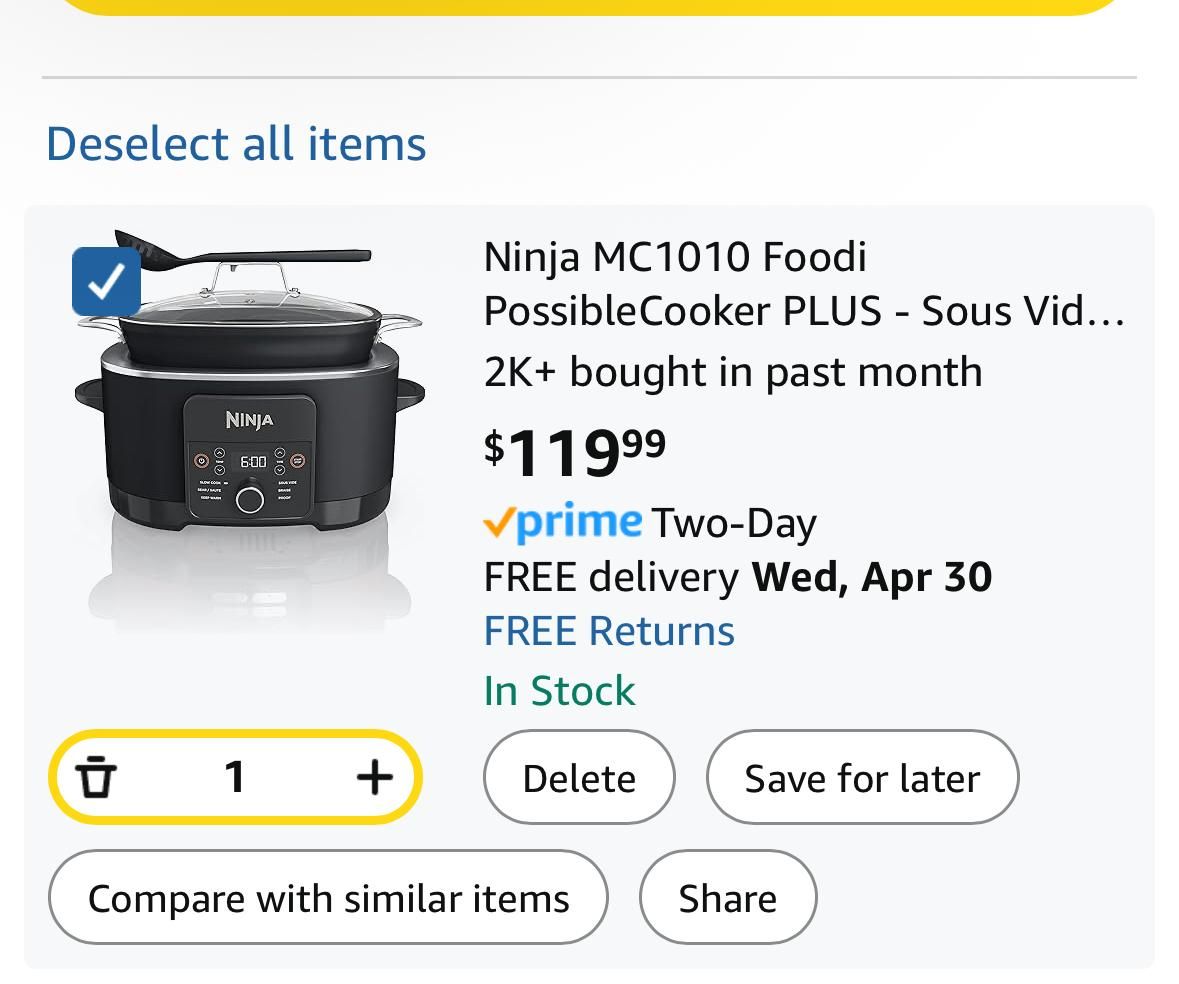View the FREE Returns details
The width and height of the screenshot is (1179, 984).
[x=609, y=631]
